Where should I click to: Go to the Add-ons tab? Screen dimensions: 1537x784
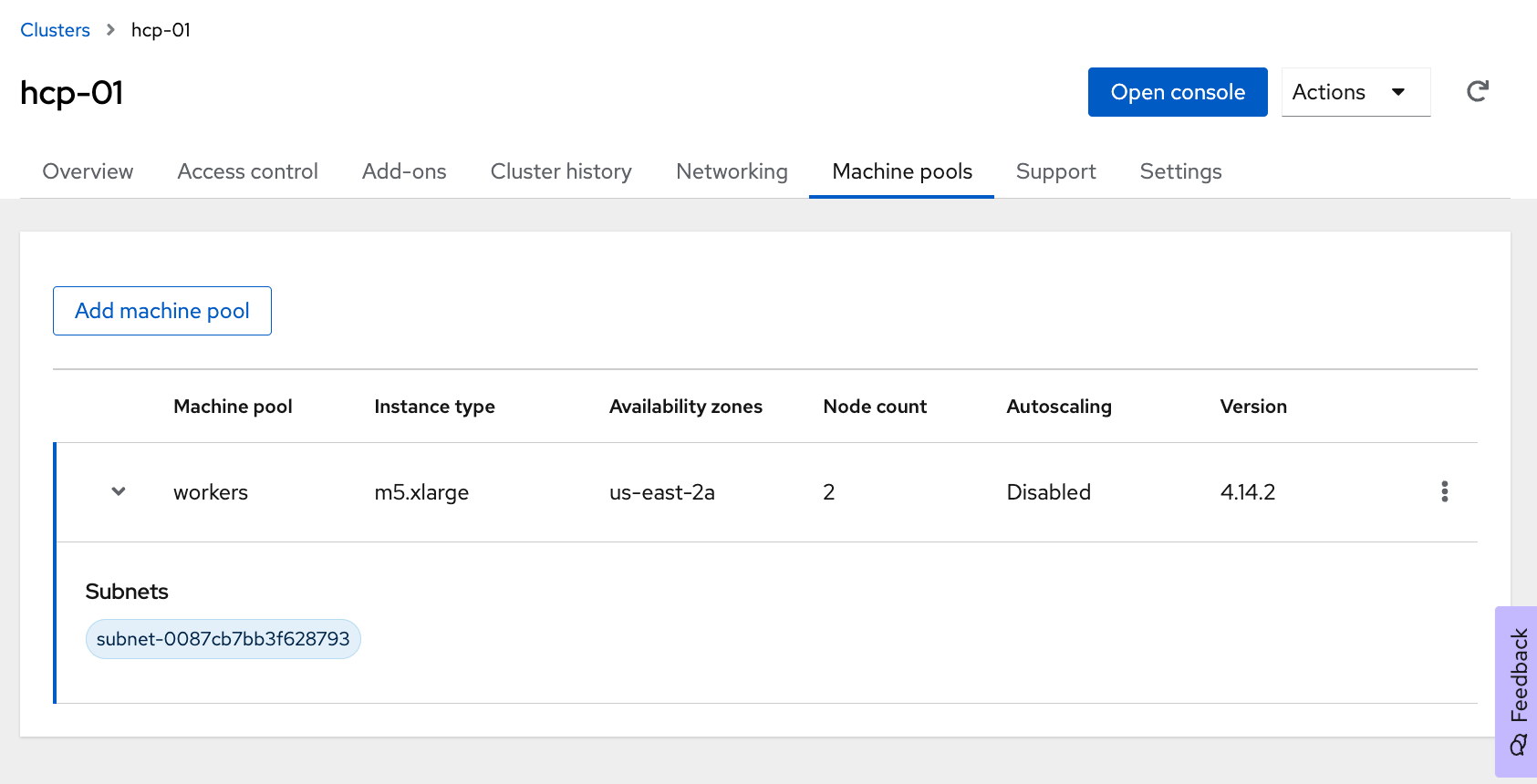pos(404,171)
